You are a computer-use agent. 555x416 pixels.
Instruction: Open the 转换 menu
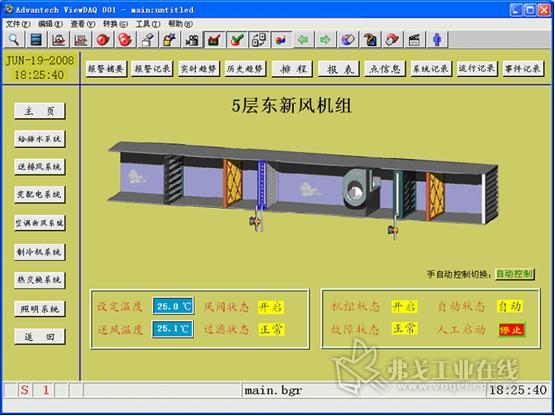click(x=115, y=24)
